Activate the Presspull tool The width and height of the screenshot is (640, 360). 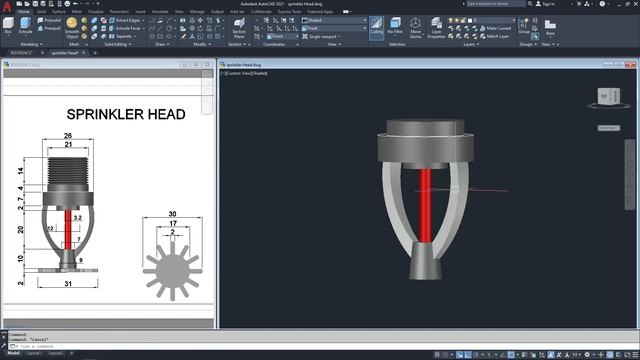[x=49, y=28]
